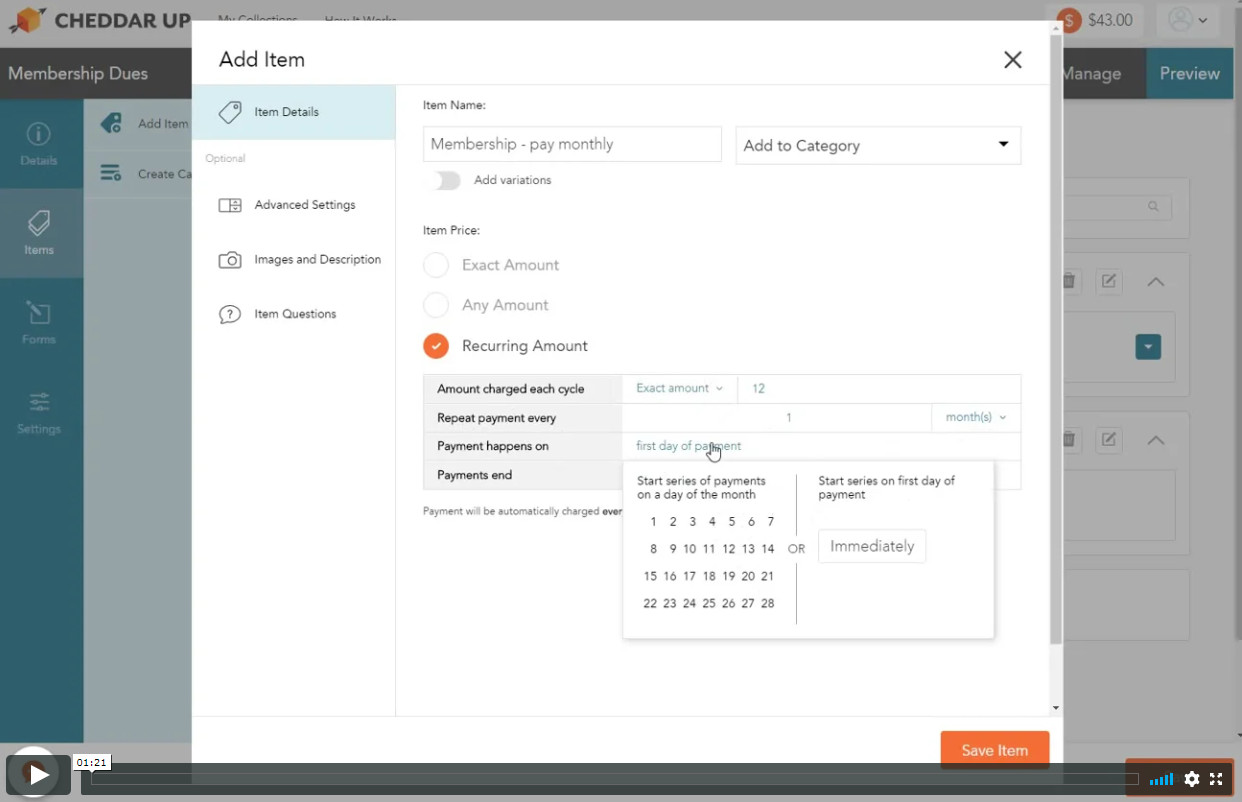Click the video play button
1242x802 pixels.
pyautogui.click(x=38, y=774)
